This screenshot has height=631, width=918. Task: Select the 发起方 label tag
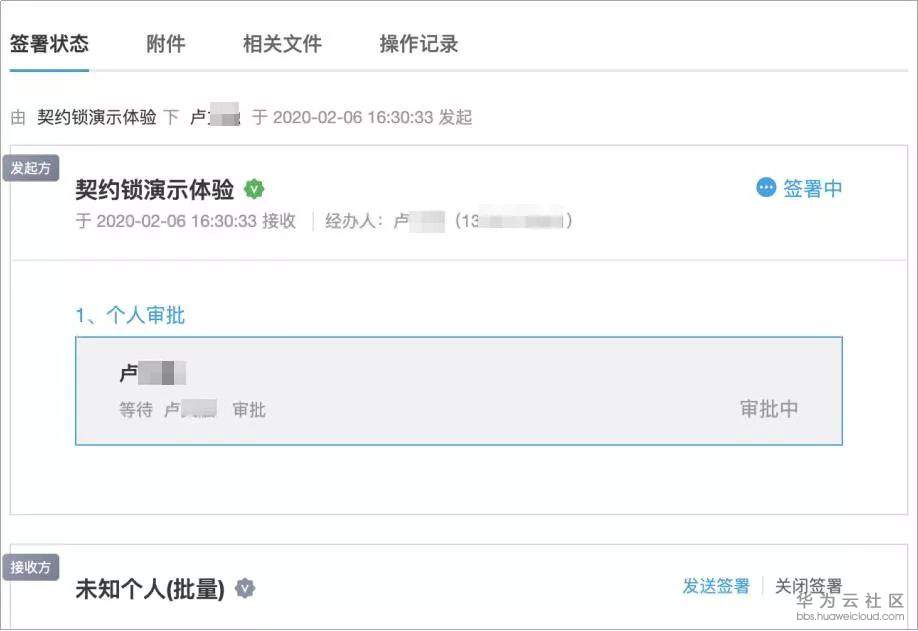31,168
